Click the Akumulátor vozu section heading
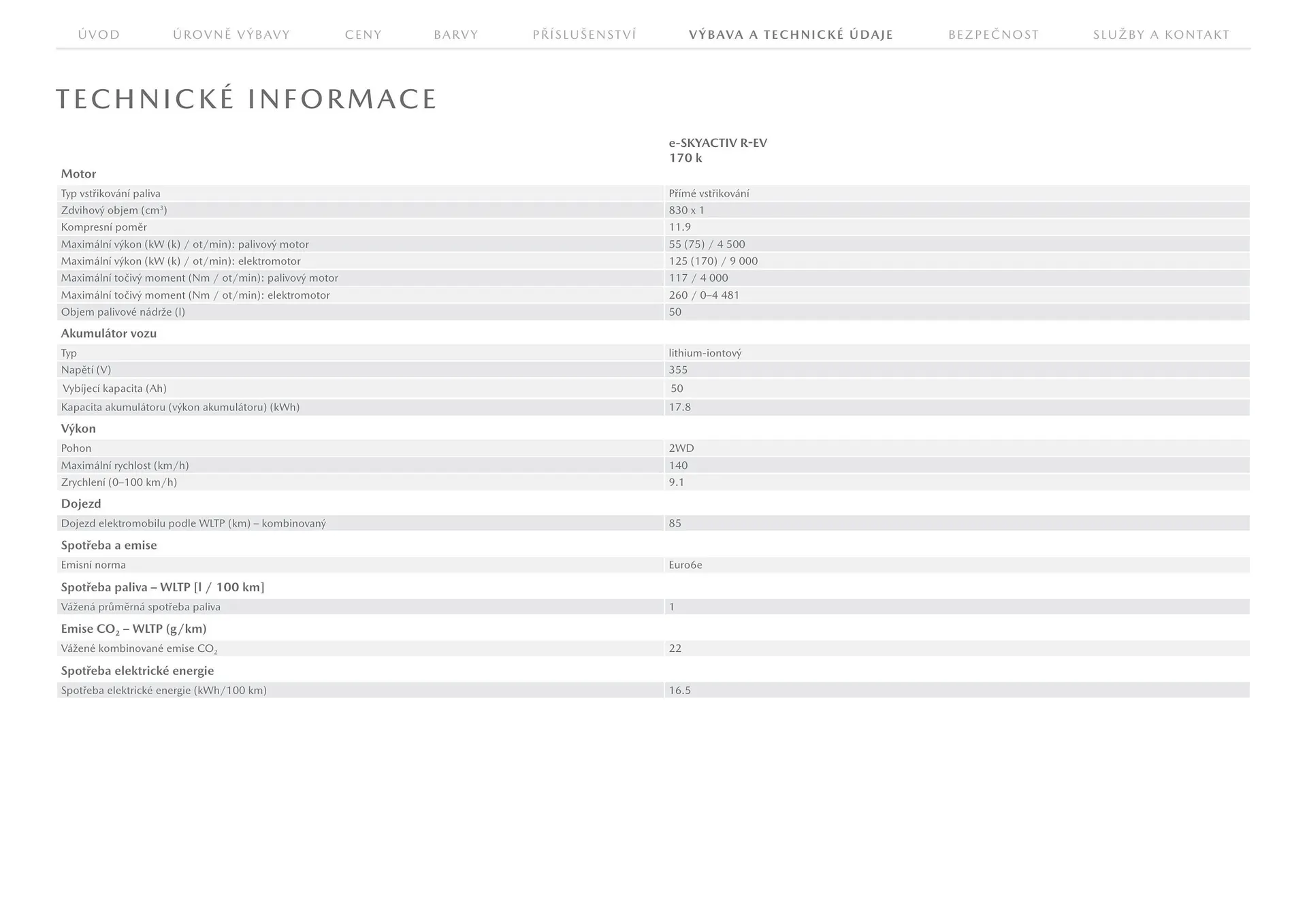The image size is (1307, 924). click(x=109, y=333)
